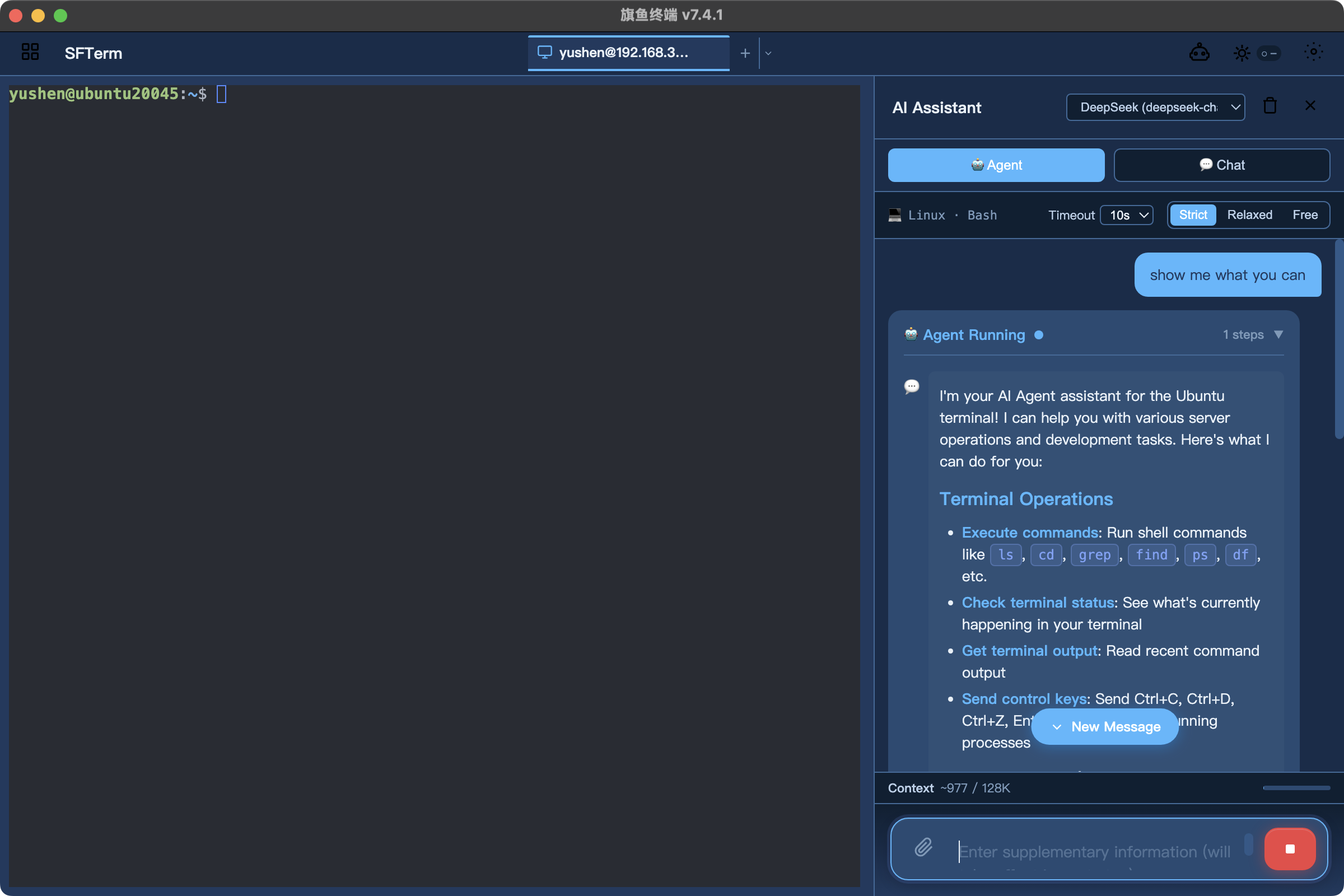Open the session grid menu icon
This screenshot has width=1344, height=896.
pyautogui.click(x=30, y=52)
